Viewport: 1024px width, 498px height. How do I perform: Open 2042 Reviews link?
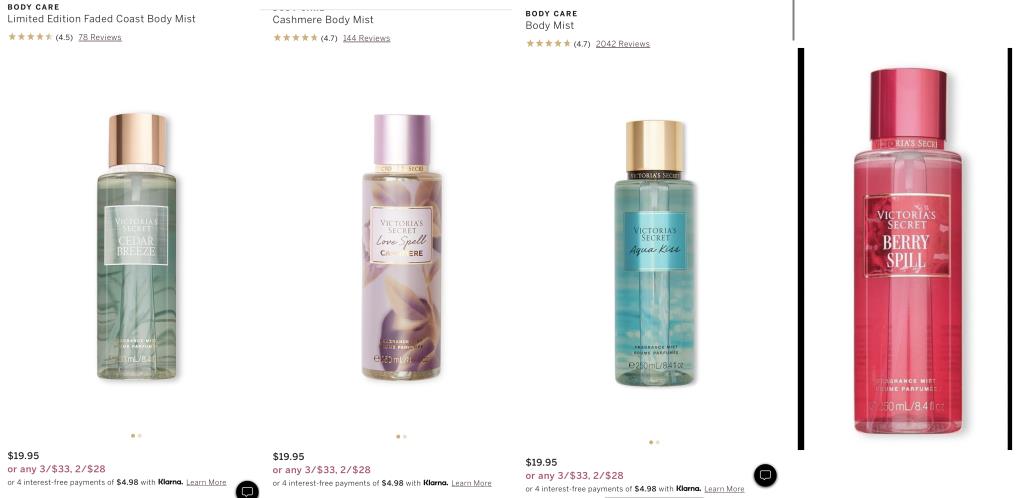622,44
